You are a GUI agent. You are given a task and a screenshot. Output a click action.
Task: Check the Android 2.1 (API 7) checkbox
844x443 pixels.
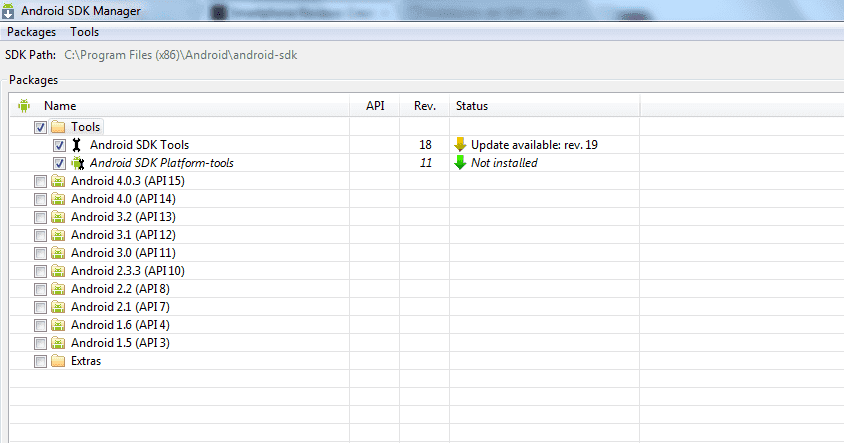[40, 307]
